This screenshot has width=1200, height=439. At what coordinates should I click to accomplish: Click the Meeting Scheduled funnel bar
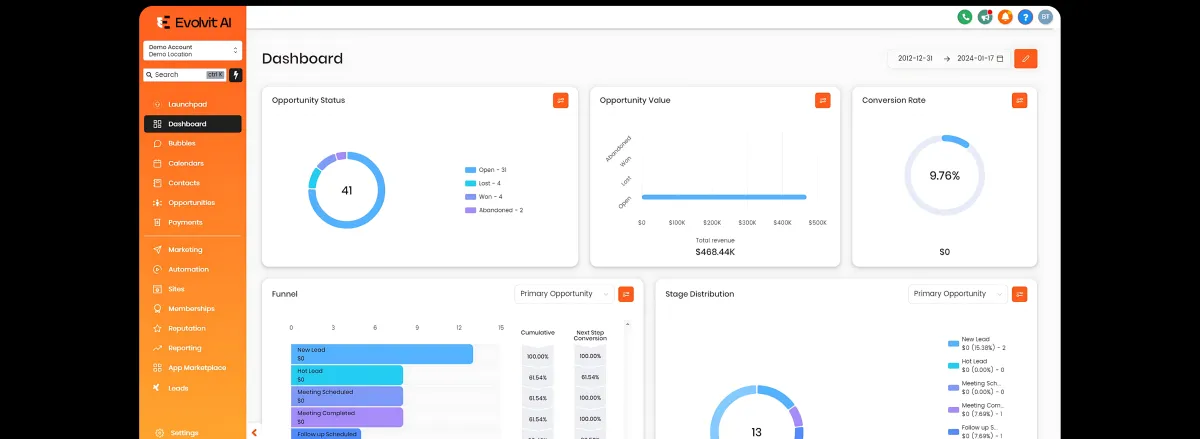tap(347, 396)
